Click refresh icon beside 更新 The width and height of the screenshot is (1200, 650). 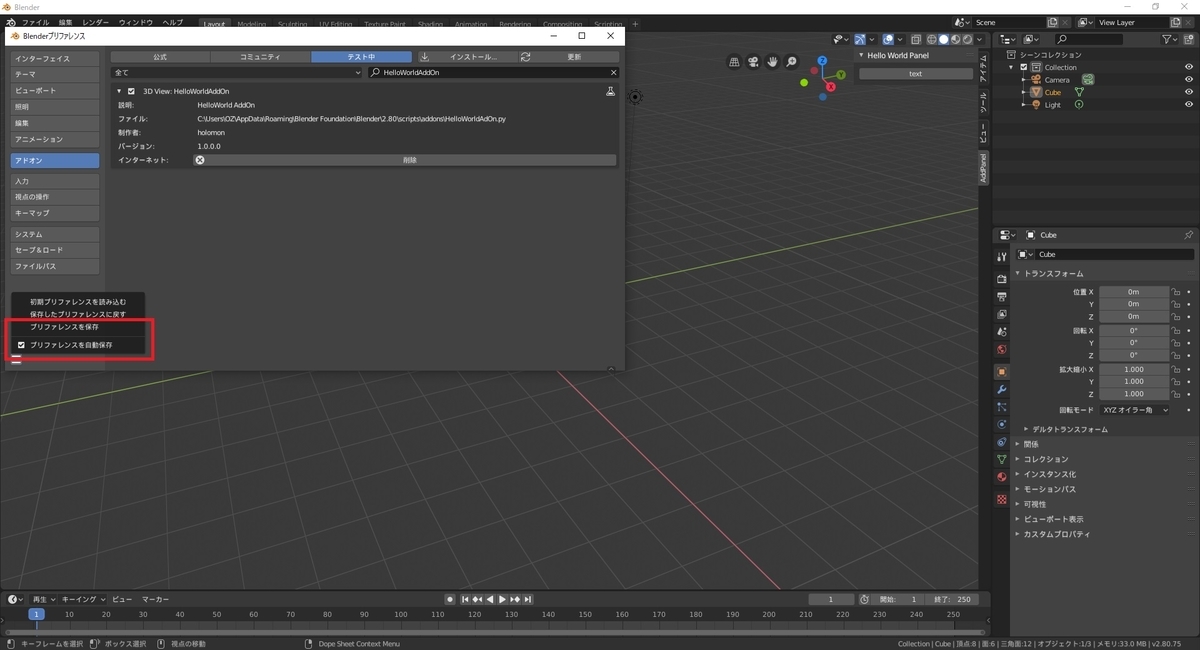tap(525, 57)
